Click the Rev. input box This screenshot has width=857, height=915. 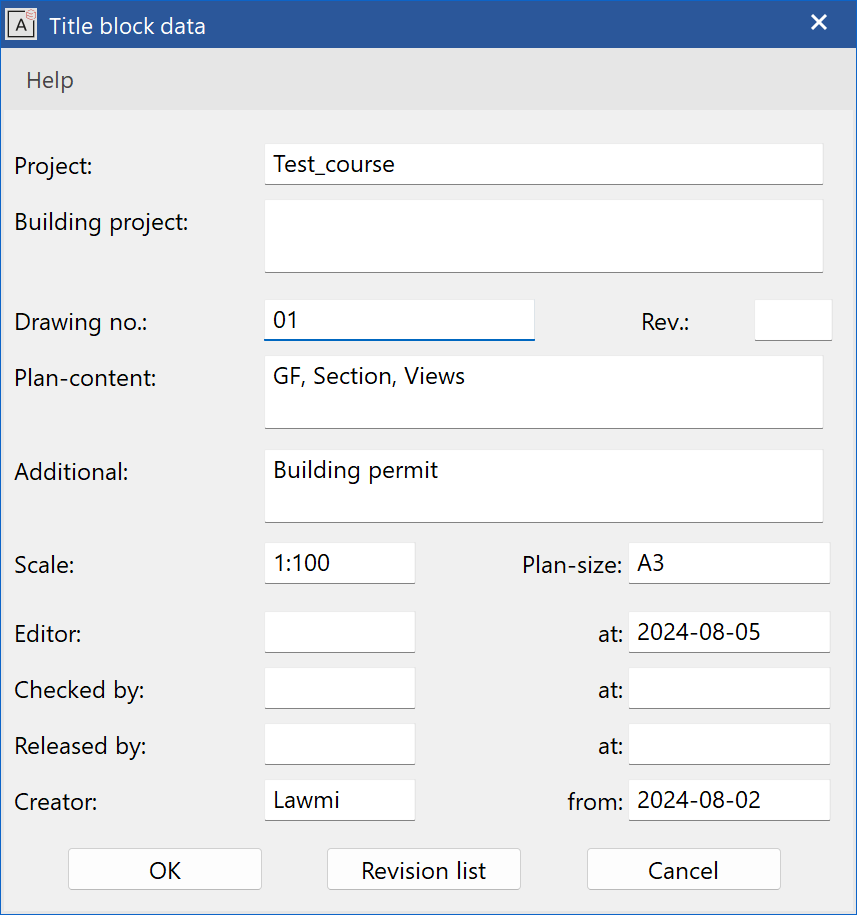[x=792, y=320]
